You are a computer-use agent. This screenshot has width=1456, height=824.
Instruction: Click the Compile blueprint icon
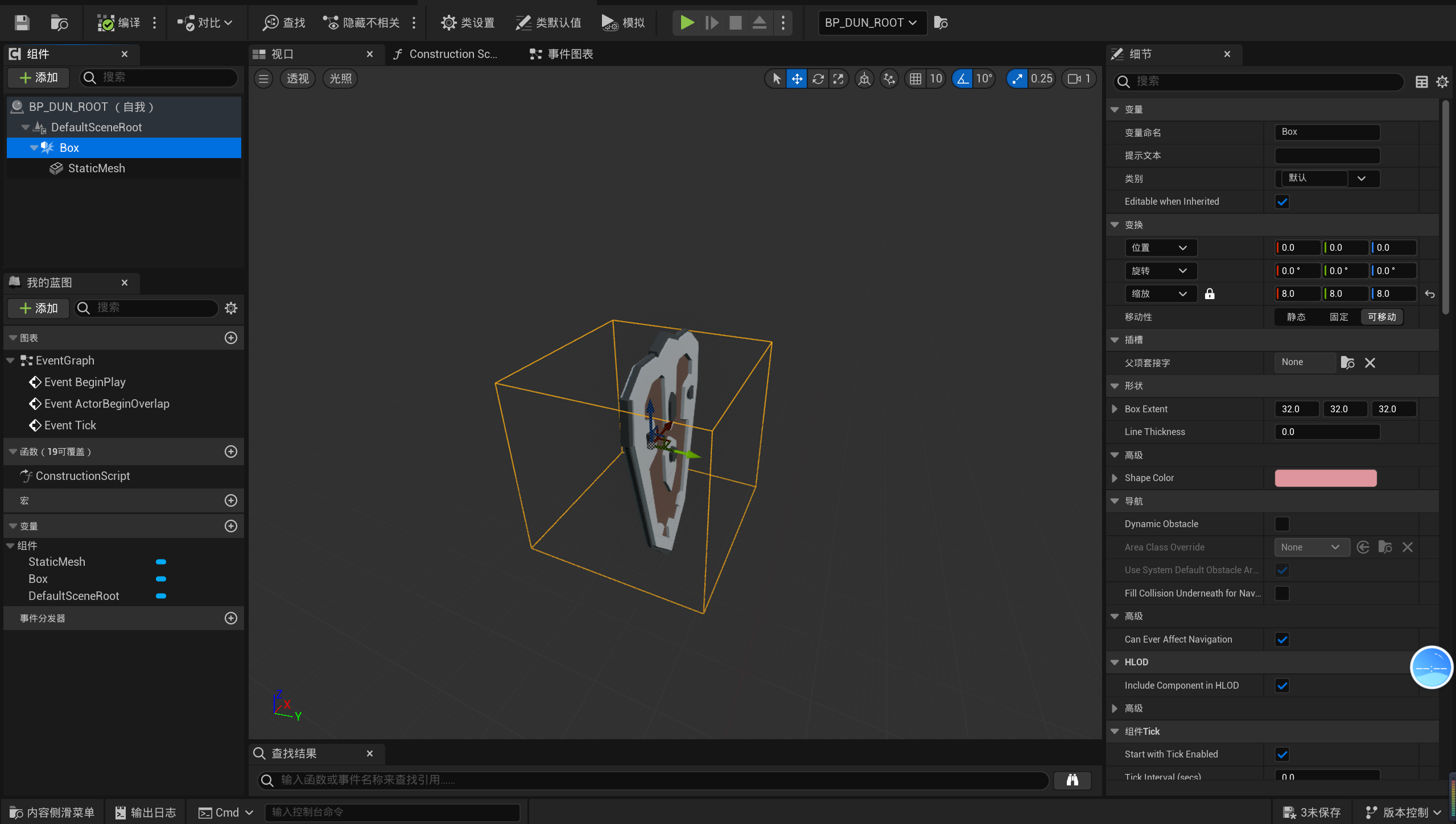tap(106, 23)
